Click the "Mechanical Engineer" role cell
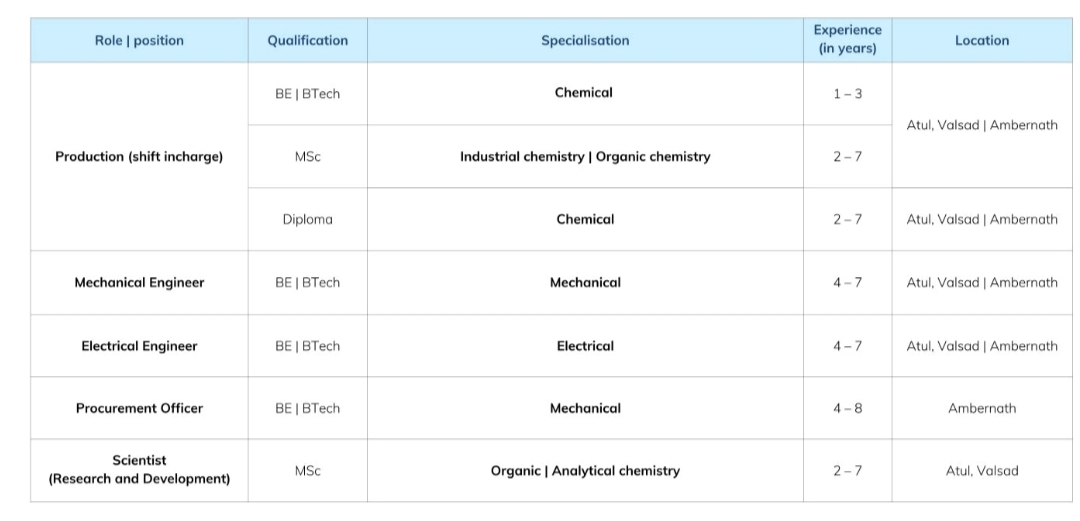The image size is (1080, 521). tap(139, 283)
